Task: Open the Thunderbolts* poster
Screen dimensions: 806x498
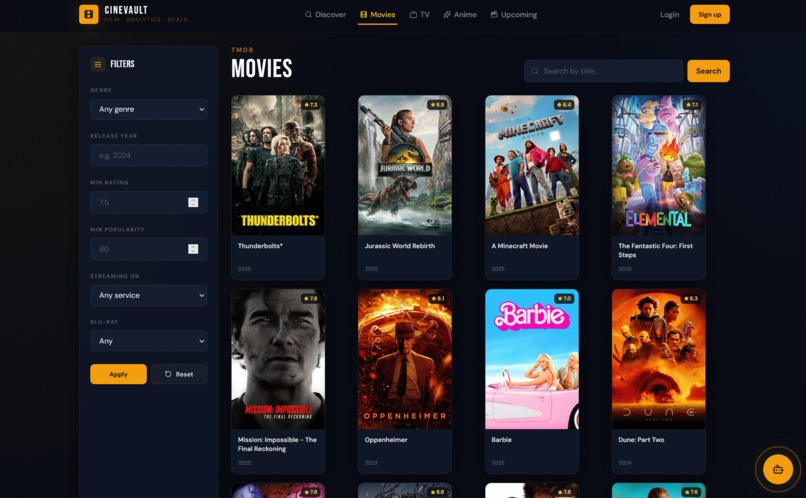Action: (278, 165)
